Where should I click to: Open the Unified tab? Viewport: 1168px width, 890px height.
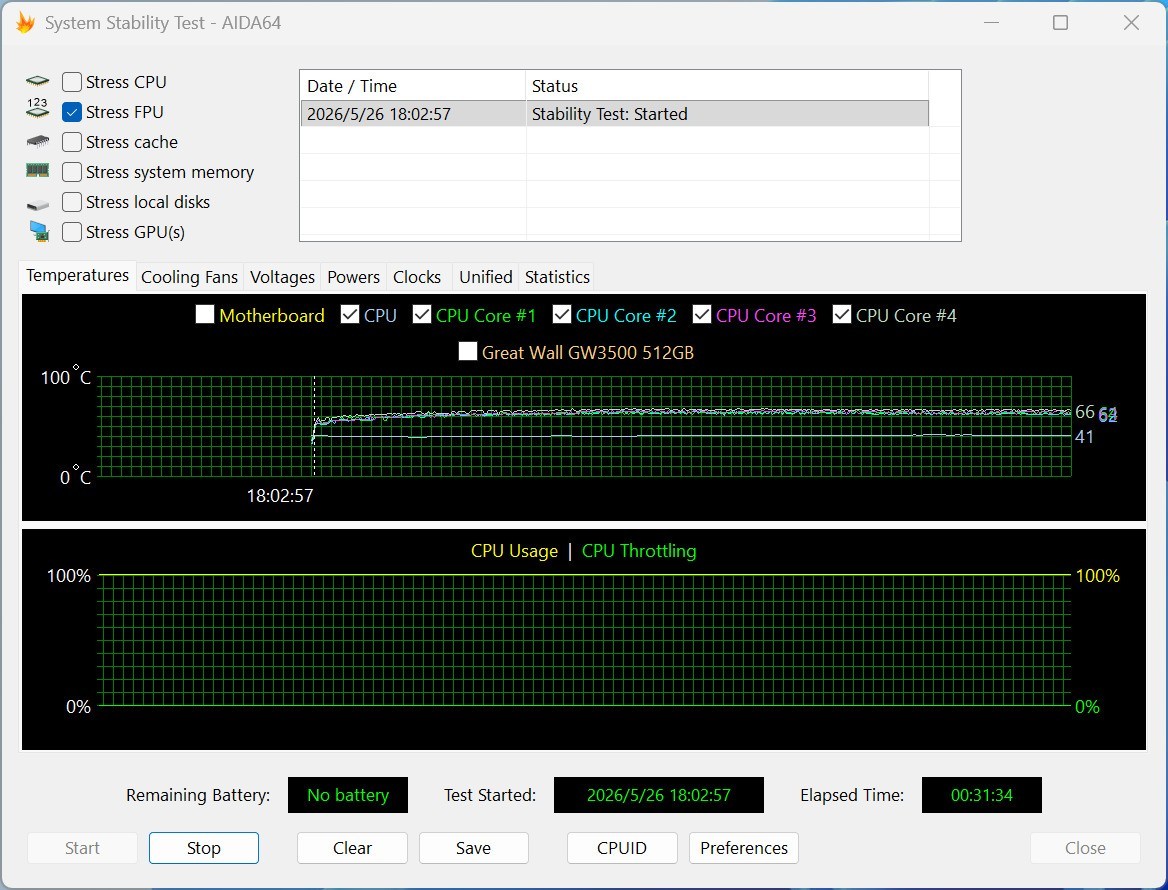click(x=486, y=277)
